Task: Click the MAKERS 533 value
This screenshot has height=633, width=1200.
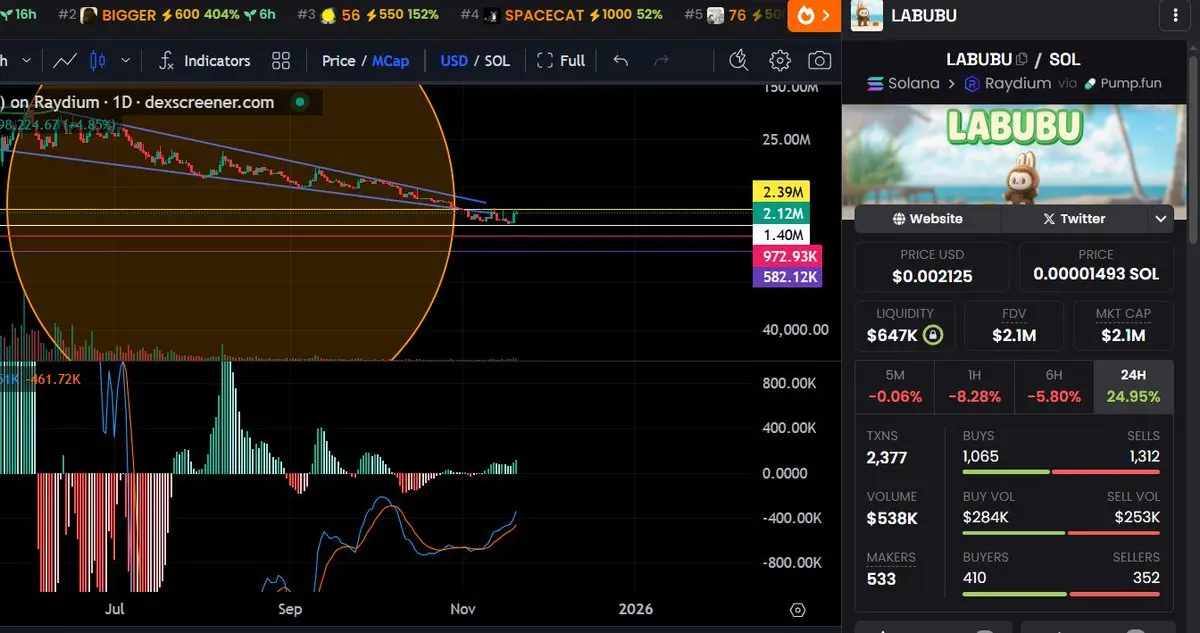Action: pyautogui.click(x=881, y=578)
